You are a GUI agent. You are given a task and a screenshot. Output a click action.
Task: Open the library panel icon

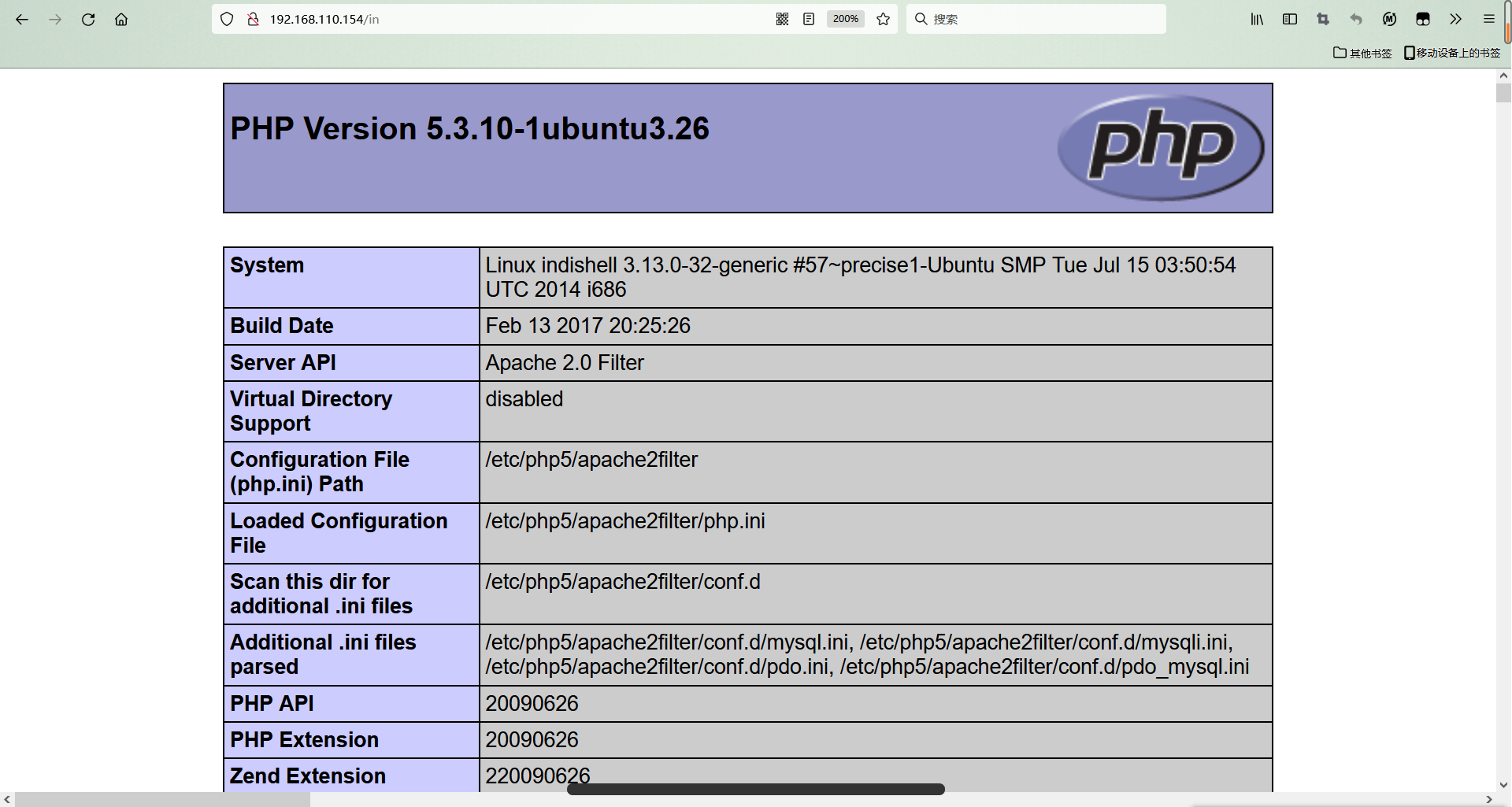[1257, 20]
